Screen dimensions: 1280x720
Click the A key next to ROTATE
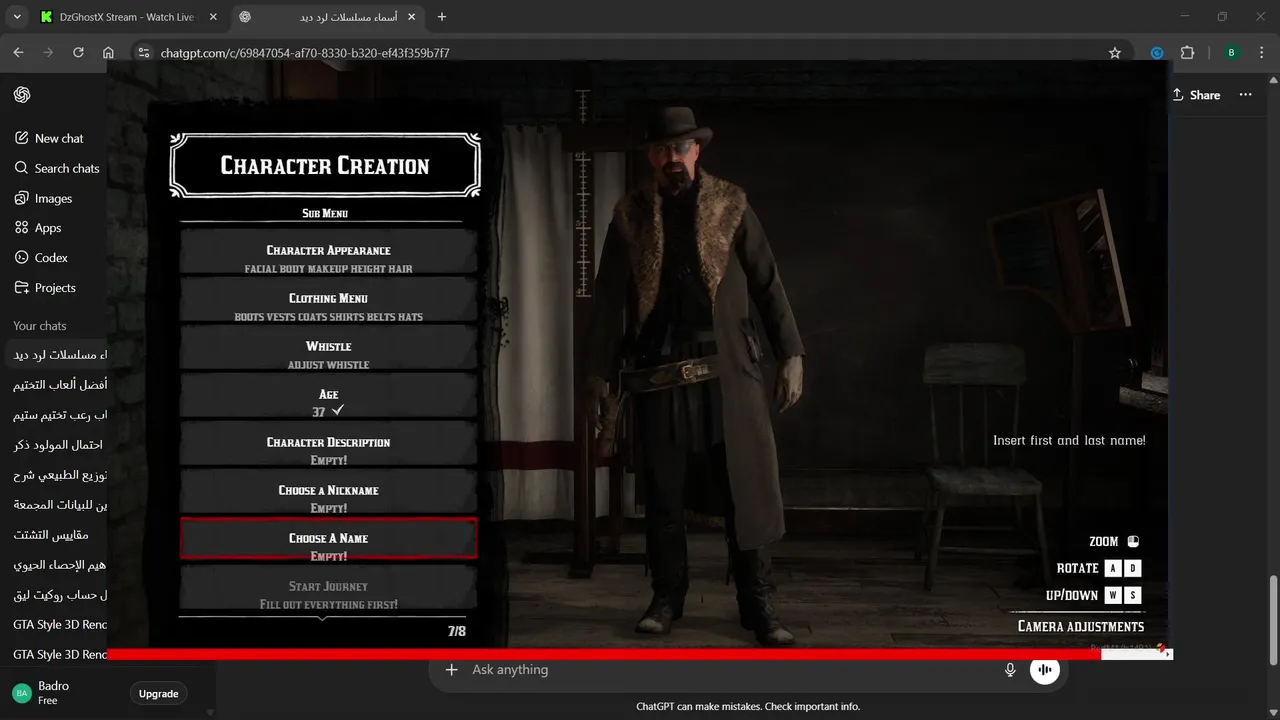click(1113, 568)
